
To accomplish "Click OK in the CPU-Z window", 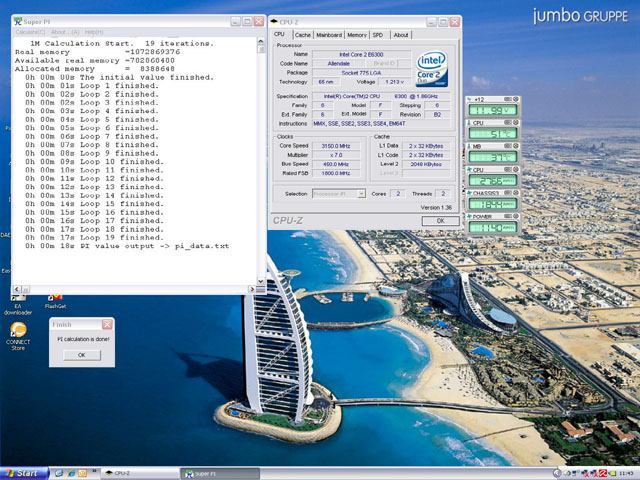I will [x=440, y=220].
